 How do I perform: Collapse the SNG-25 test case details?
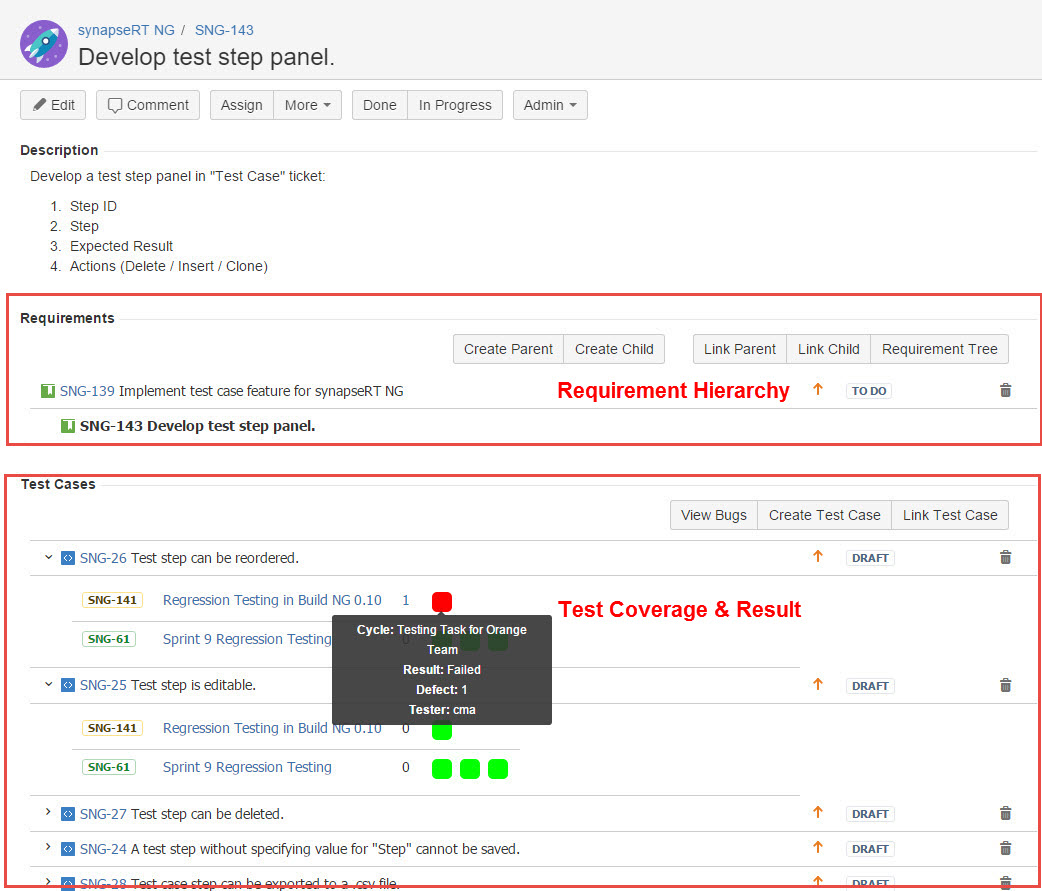pyautogui.click(x=48, y=685)
